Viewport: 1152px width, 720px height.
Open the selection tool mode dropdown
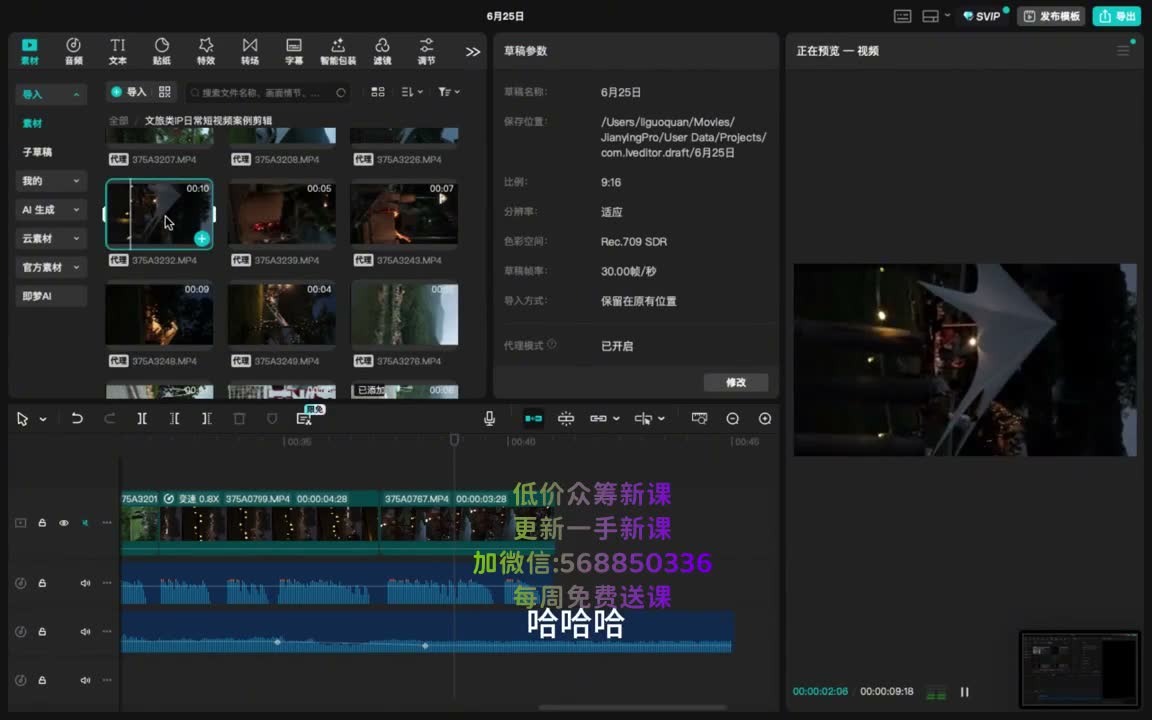pos(43,419)
